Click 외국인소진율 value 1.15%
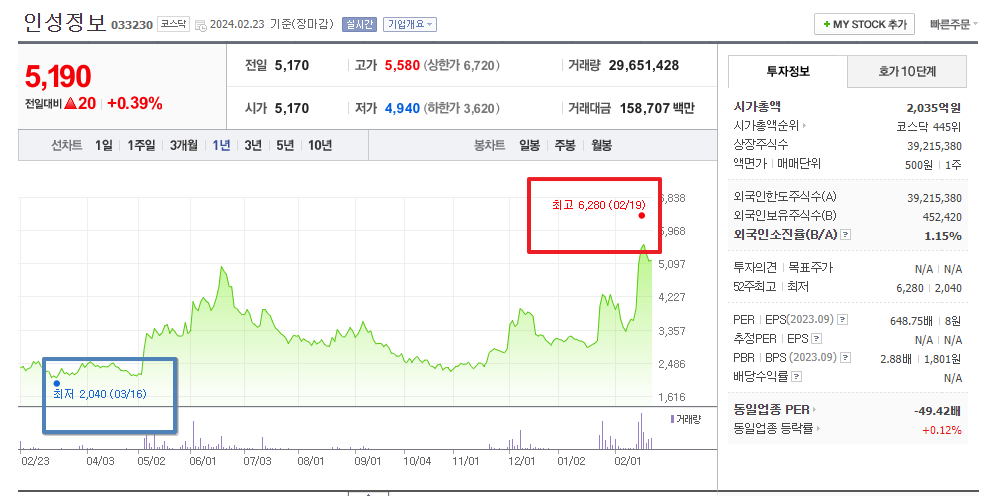 943,236
